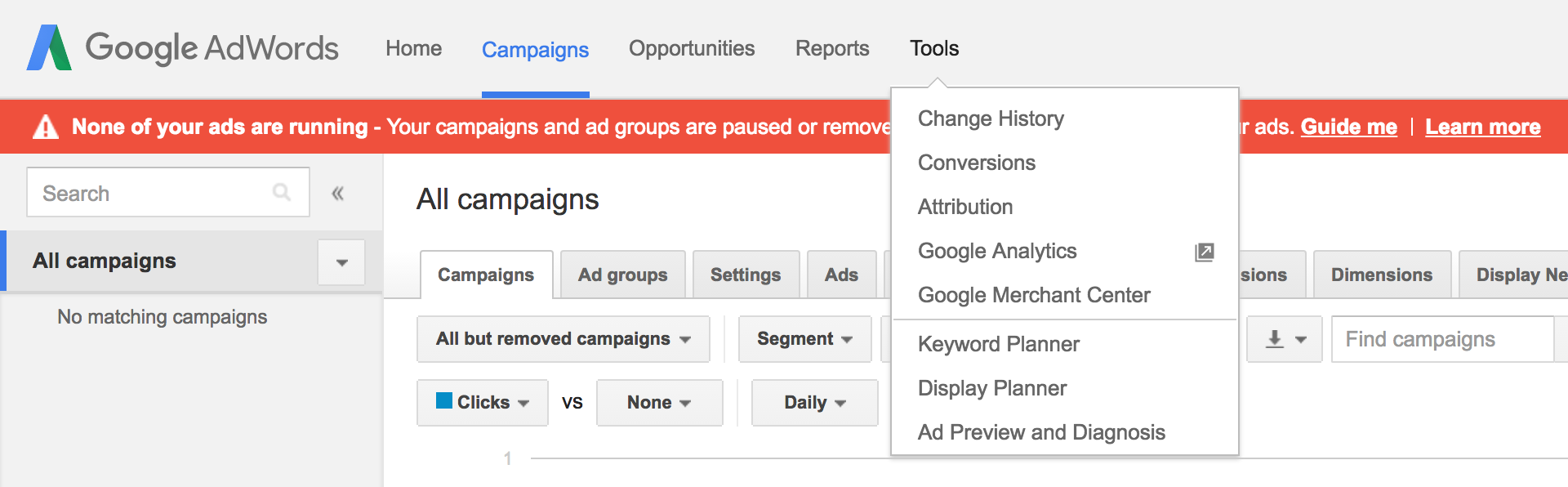Open the Clicks metric dropdown
Screen dimensions: 1568x487
point(483,403)
